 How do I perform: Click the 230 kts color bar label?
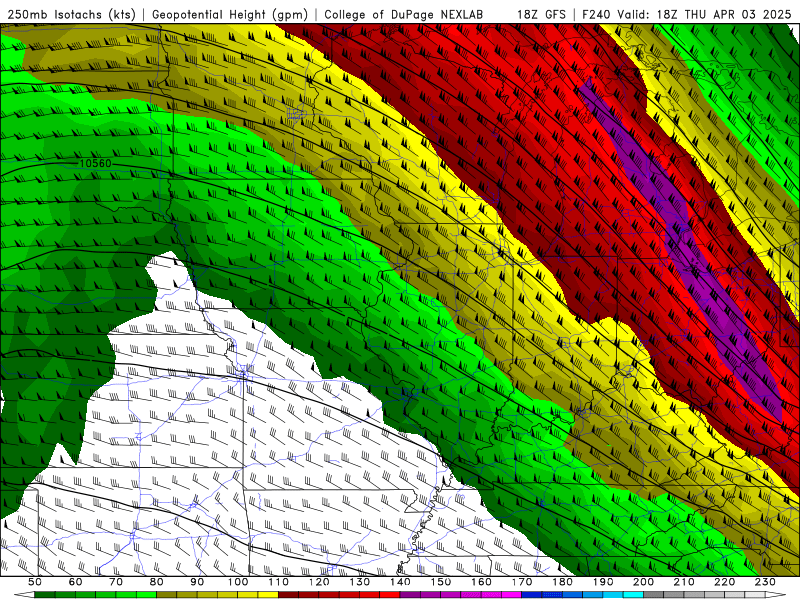765,582
